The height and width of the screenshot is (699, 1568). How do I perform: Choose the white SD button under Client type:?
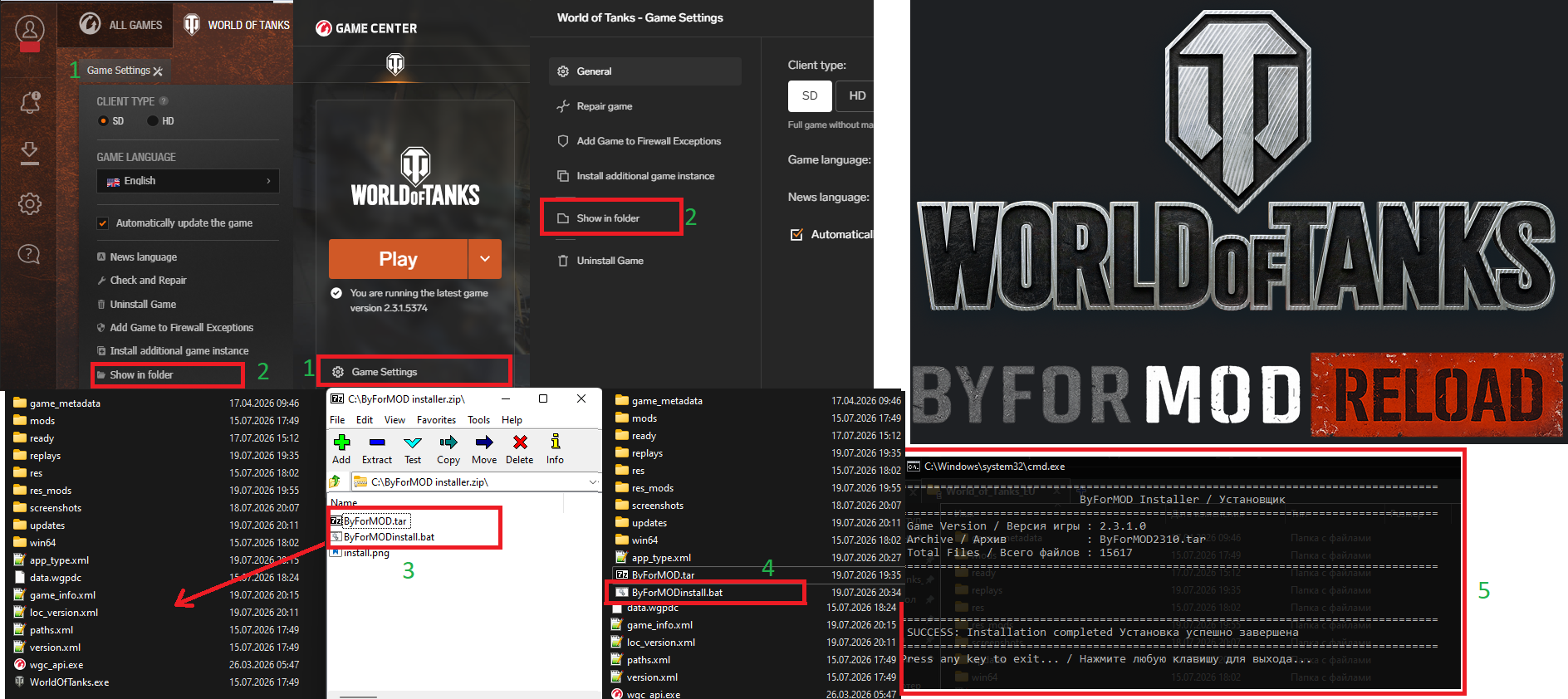coord(810,96)
